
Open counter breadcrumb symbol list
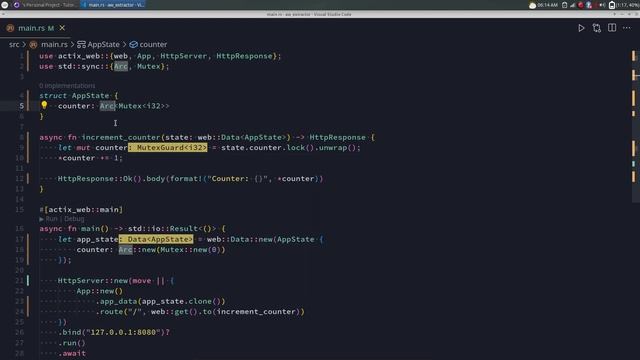(153, 44)
